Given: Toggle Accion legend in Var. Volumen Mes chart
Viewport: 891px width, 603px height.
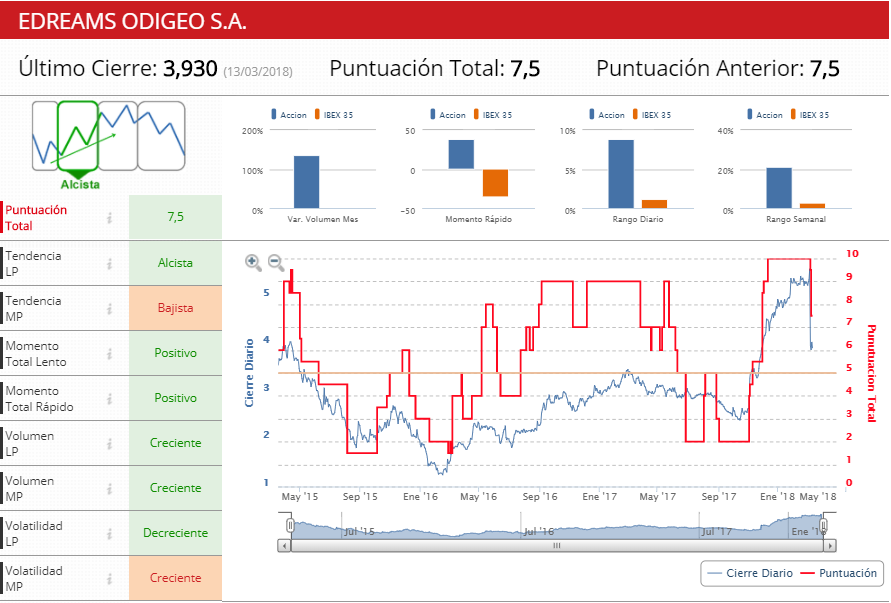Looking at the screenshot, I should point(289,115).
